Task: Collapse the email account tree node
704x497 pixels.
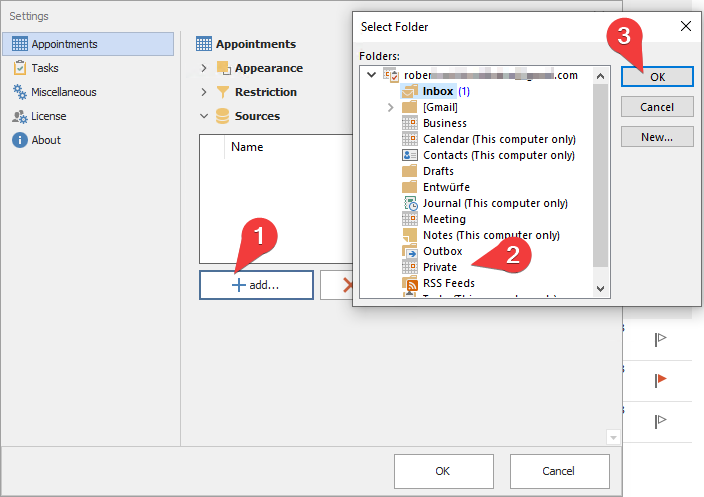Action: click(371, 75)
